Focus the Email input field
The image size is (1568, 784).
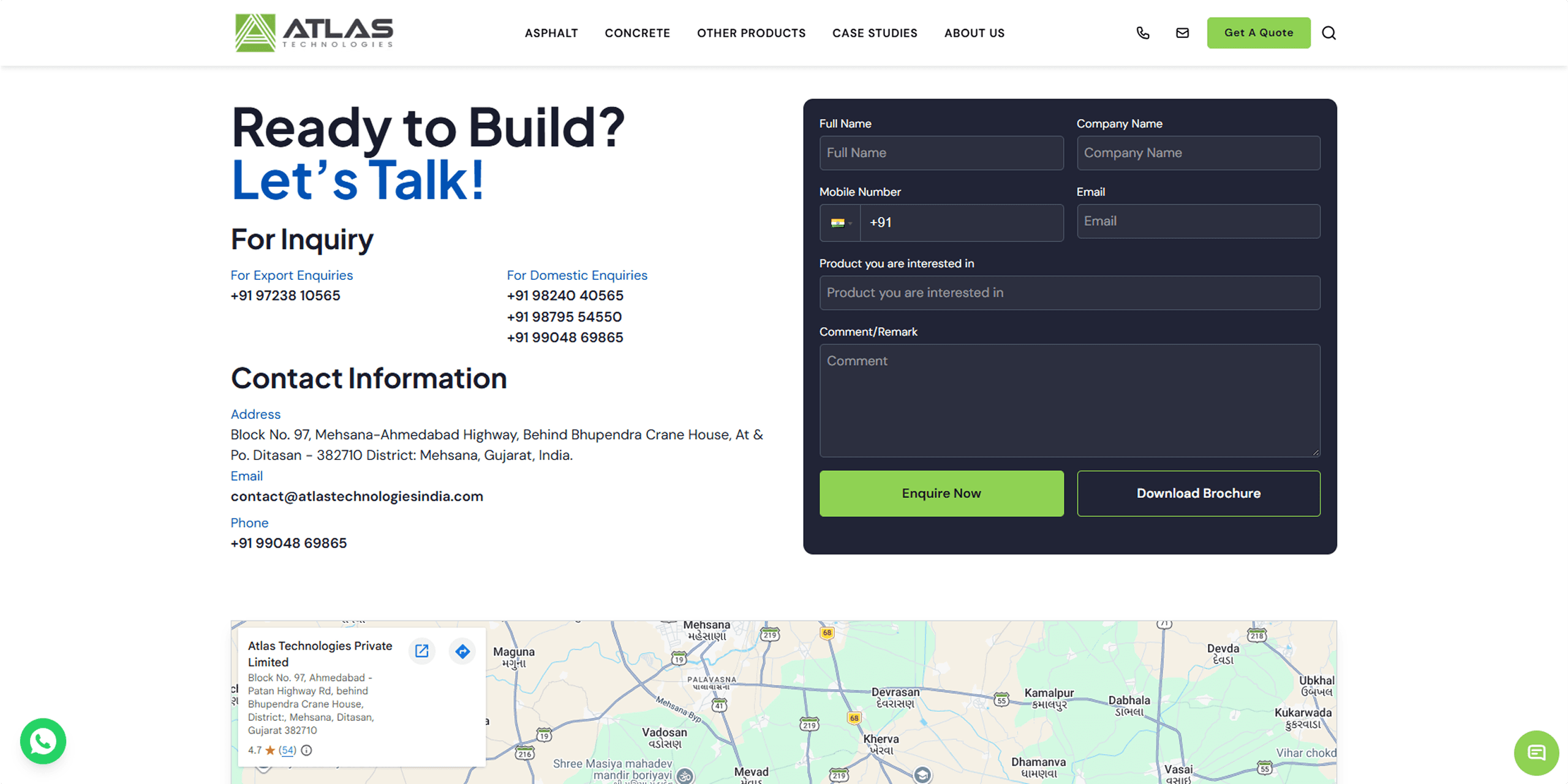1199,221
